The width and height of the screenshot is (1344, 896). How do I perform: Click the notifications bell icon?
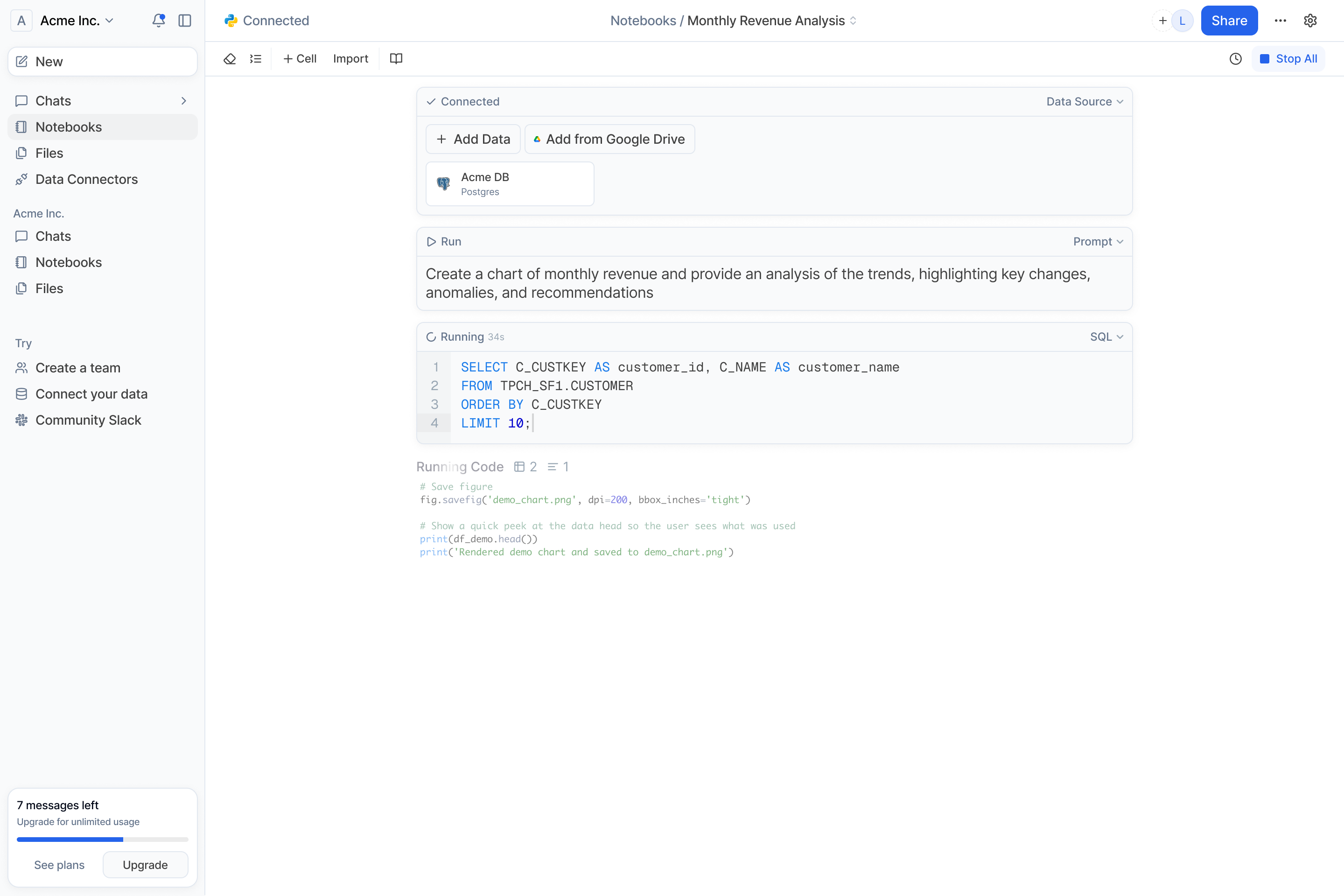pos(158,21)
